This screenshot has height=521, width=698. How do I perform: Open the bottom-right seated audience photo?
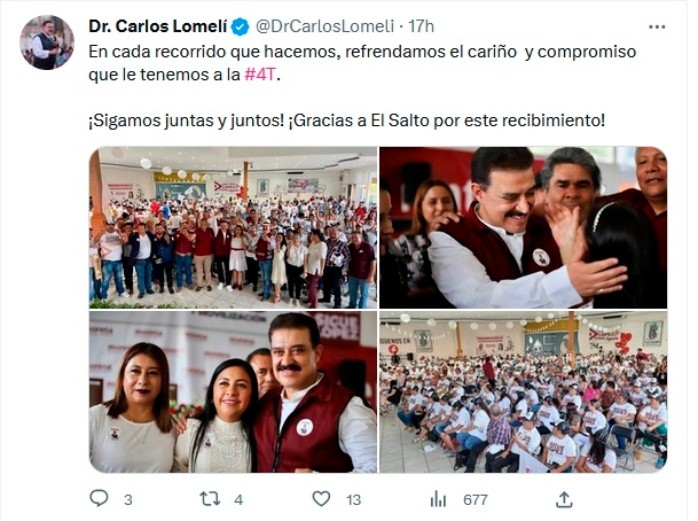(x=523, y=392)
